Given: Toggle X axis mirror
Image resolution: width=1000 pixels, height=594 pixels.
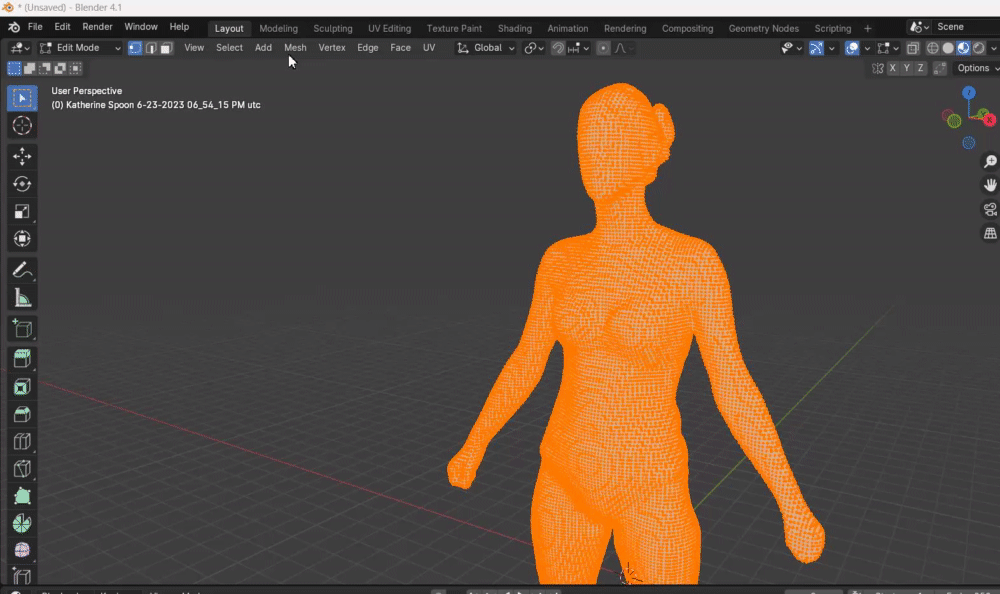Looking at the screenshot, I should [x=892, y=68].
